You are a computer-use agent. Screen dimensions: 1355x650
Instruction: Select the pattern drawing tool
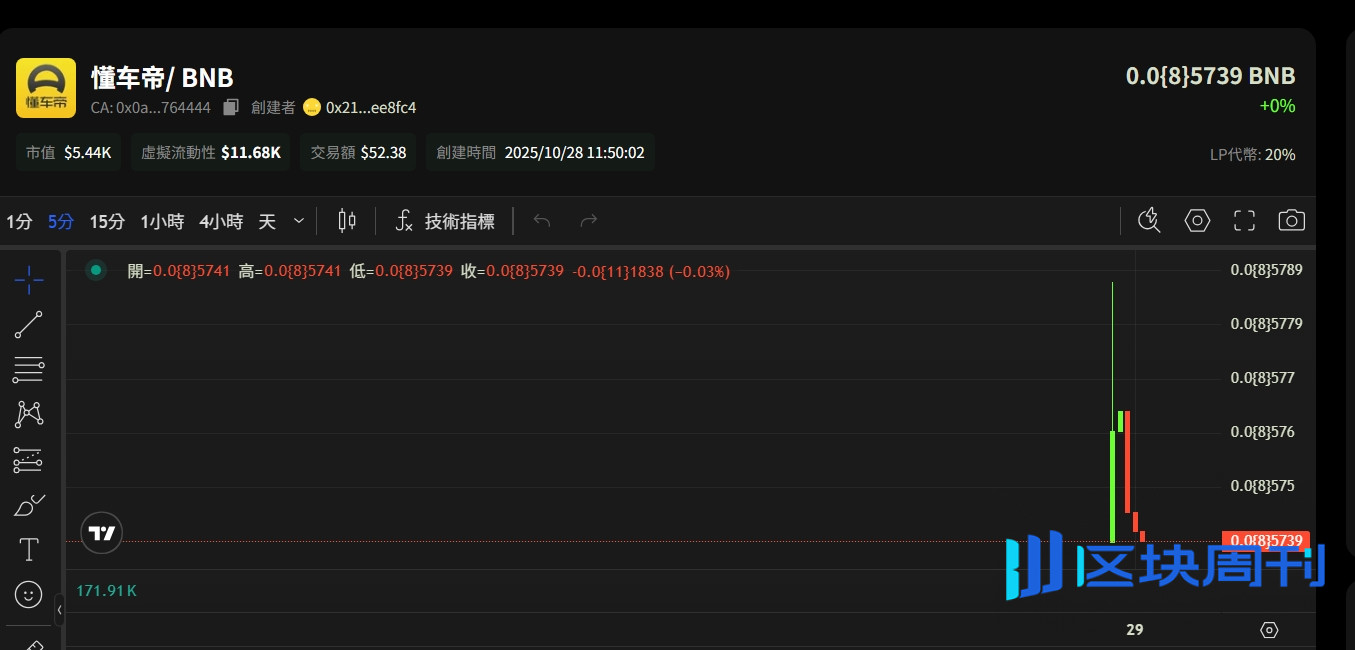coord(28,414)
